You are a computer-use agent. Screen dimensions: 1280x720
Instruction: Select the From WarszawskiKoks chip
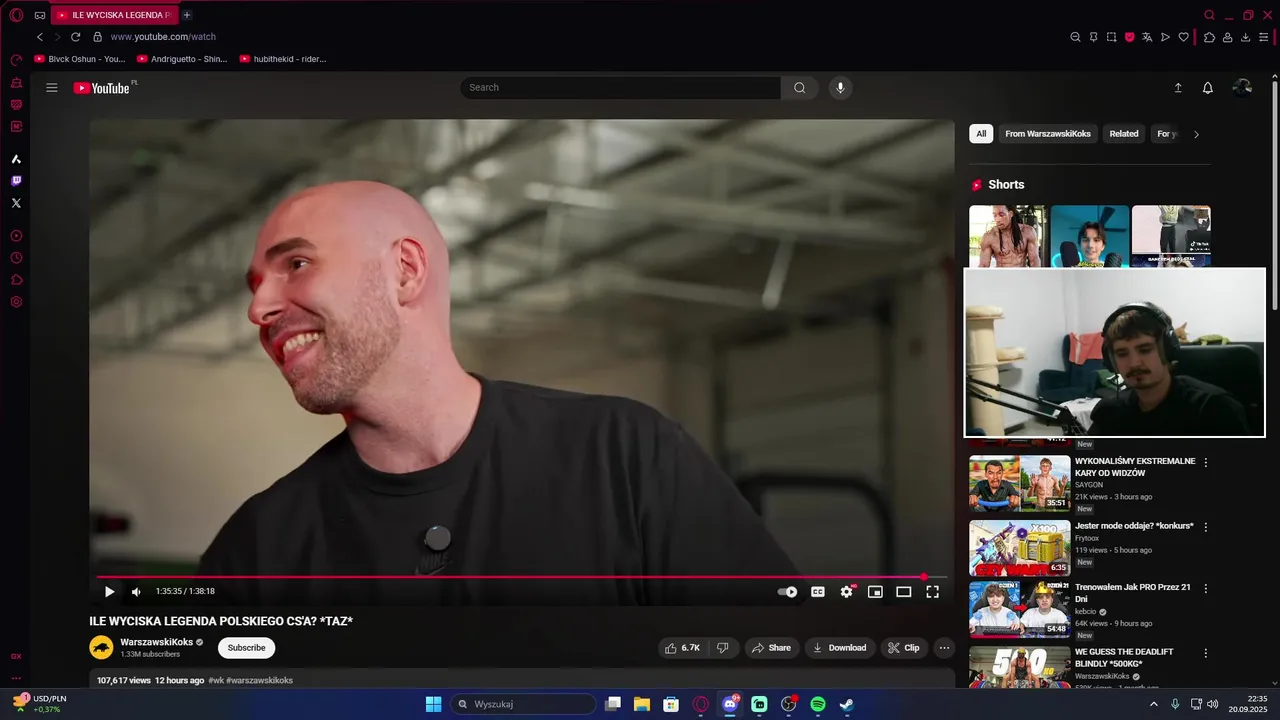click(x=1048, y=134)
